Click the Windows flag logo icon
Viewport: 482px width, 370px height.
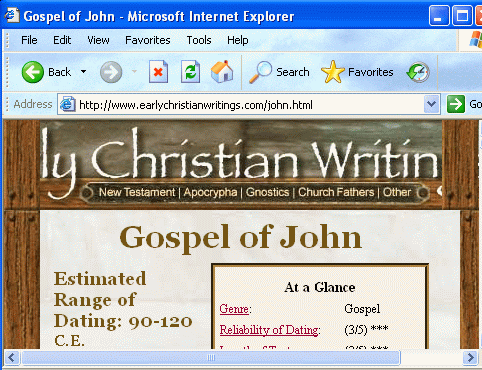pos(475,40)
